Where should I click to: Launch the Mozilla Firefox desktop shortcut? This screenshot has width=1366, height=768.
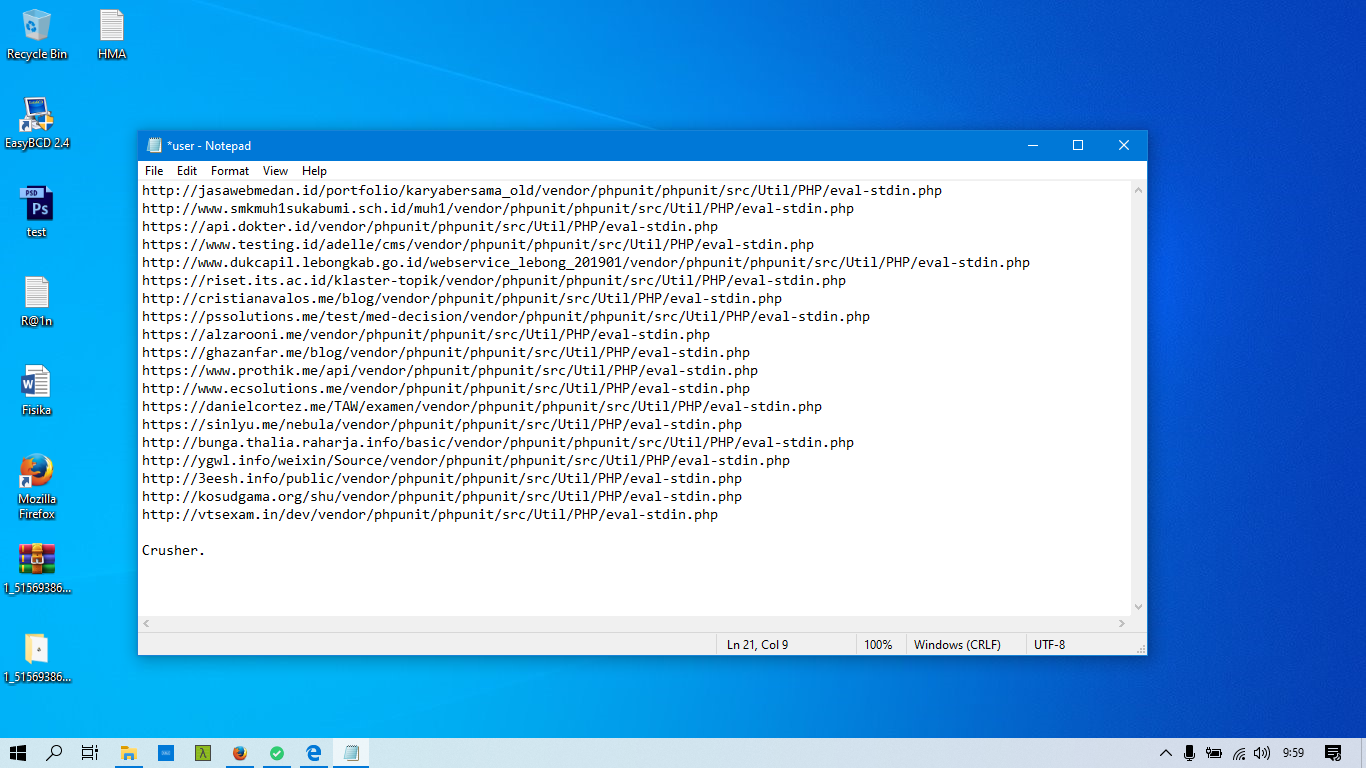click(37, 487)
